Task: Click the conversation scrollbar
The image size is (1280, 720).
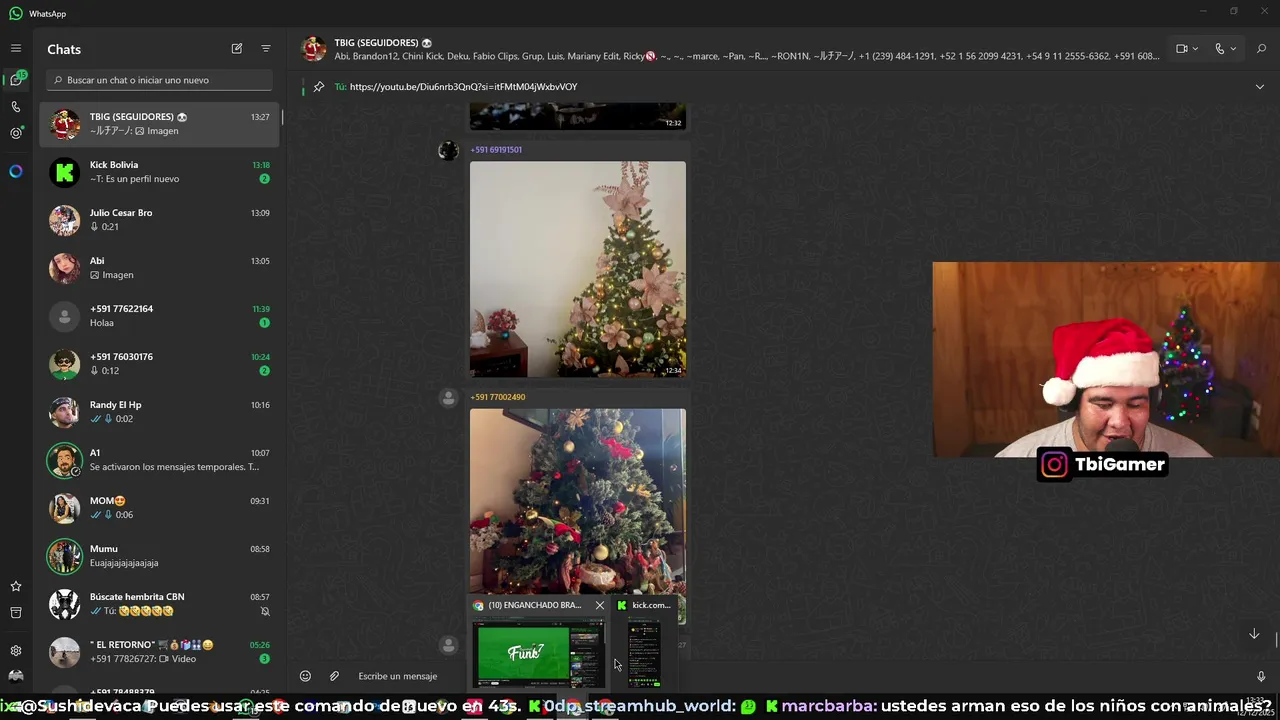Action: pyautogui.click(x=1276, y=639)
